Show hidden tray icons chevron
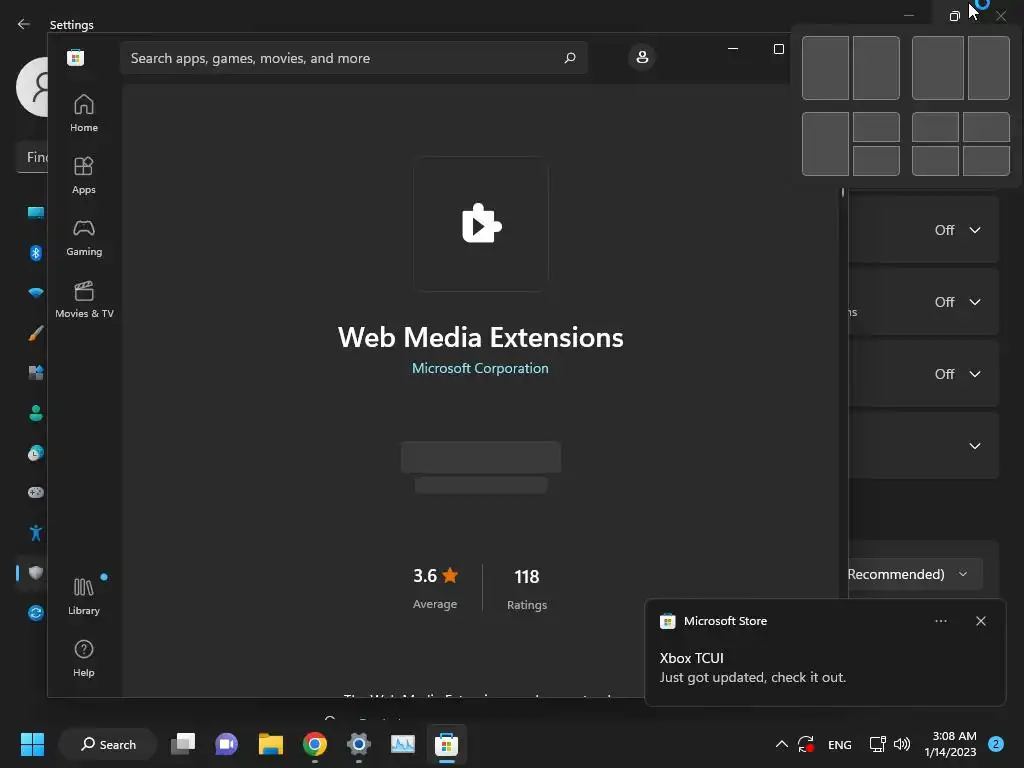The width and height of the screenshot is (1024, 768). tap(781, 744)
